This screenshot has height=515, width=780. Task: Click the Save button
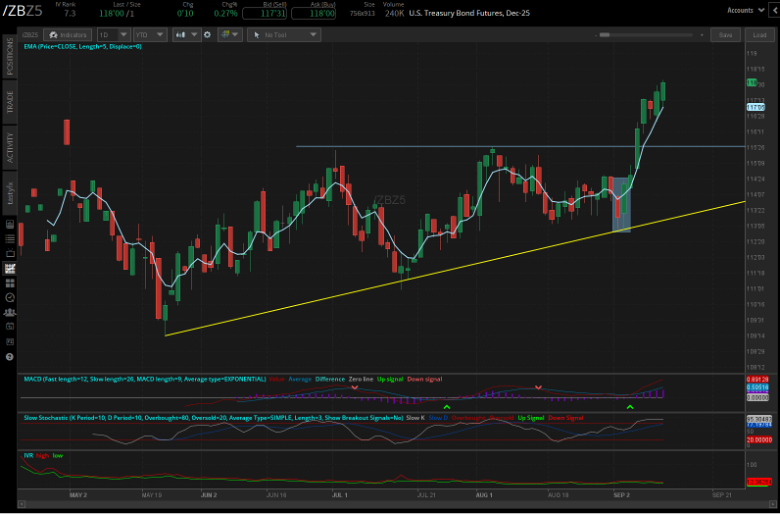(726, 35)
